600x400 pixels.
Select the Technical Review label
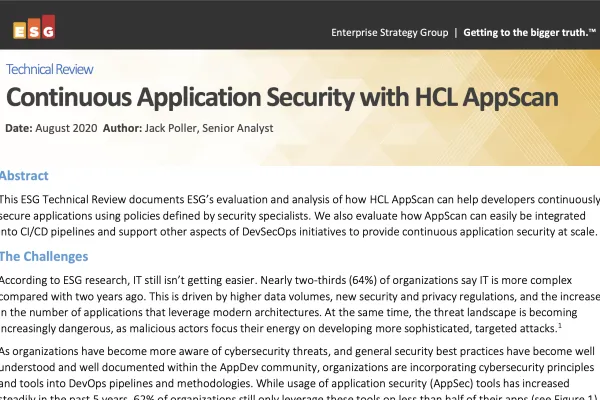tap(50, 70)
